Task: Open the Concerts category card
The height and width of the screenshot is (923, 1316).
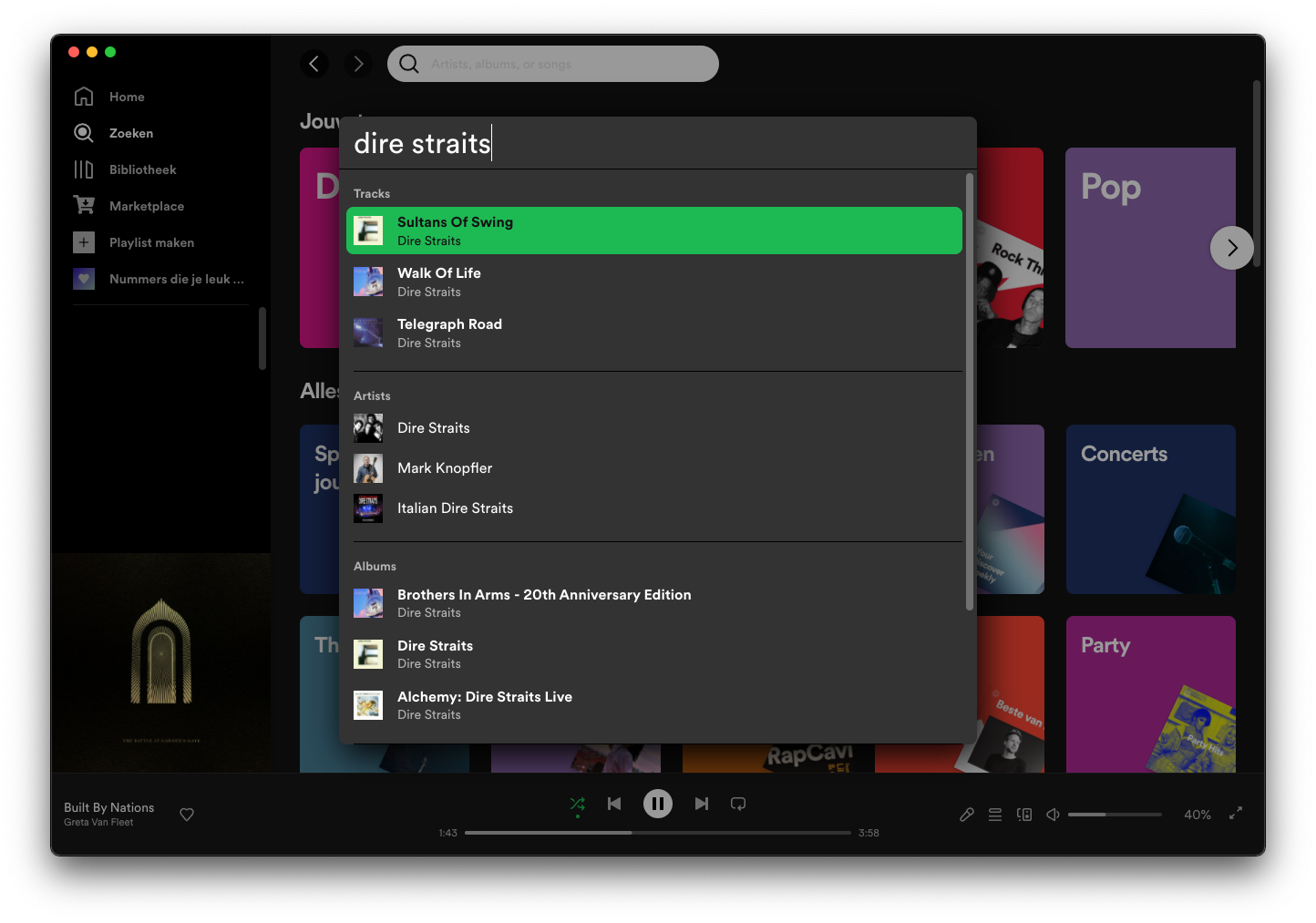Action: (1151, 509)
